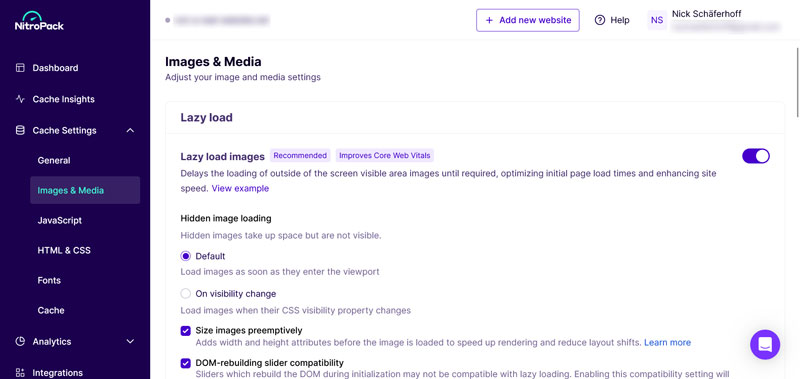Image resolution: width=800 pixels, height=379 pixels.
Task: Uncheck Size images preemptively
Action: coord(186,331)
